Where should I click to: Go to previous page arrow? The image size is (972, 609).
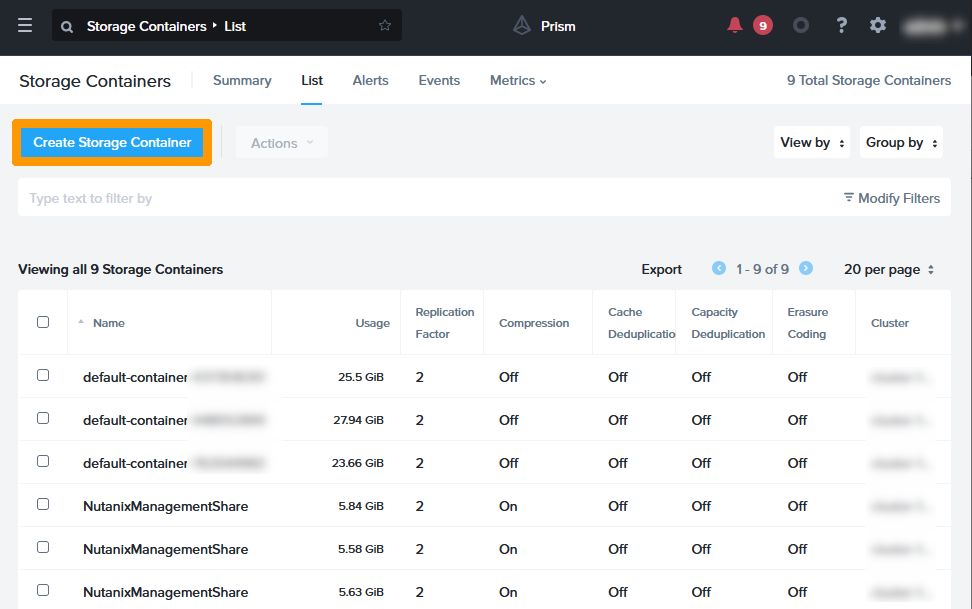pos(719,269)
